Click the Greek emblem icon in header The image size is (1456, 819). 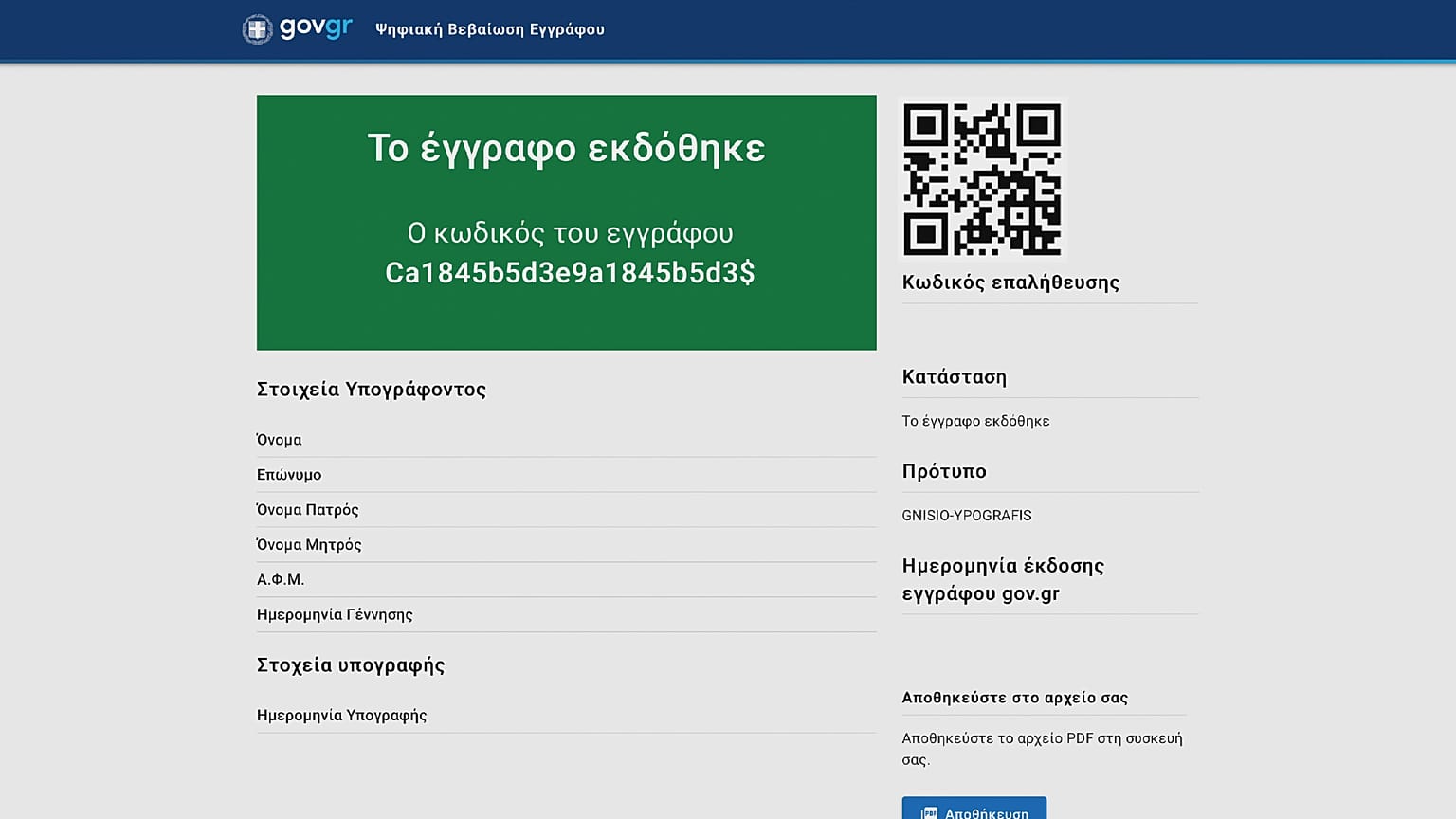[257, 29]
